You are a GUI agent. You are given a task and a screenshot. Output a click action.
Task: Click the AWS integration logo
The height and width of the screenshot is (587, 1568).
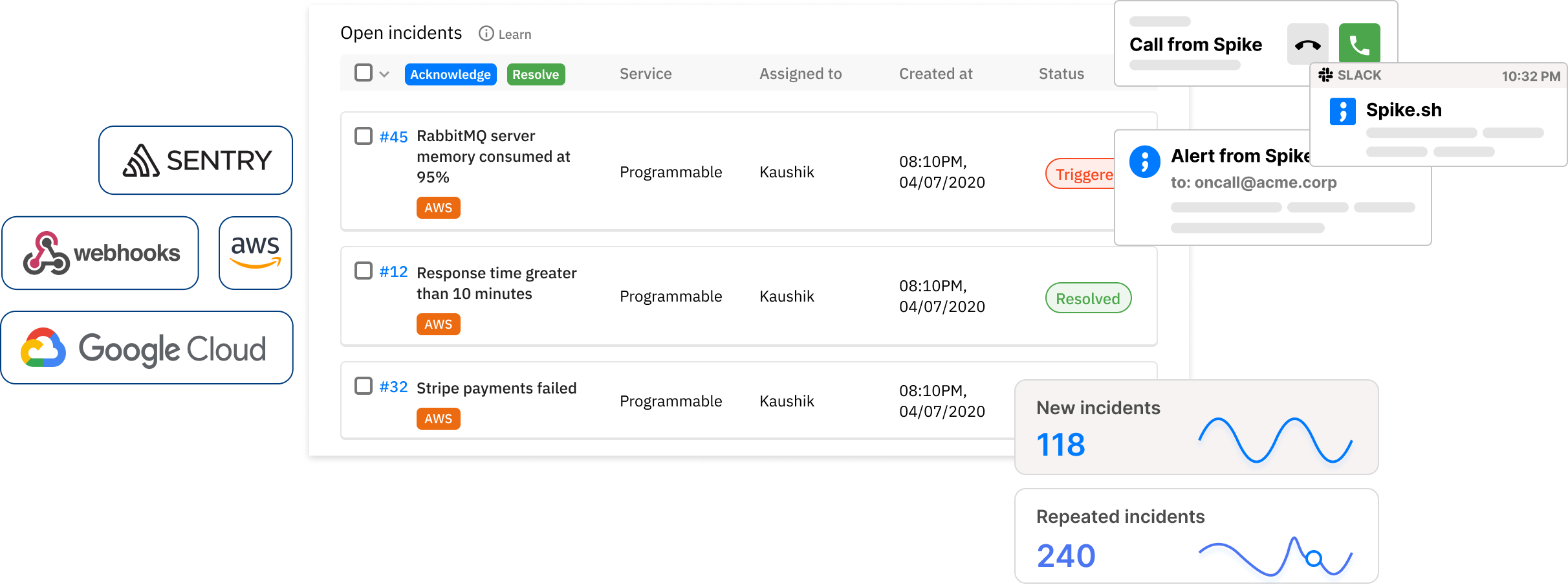[x=255, y=252]
